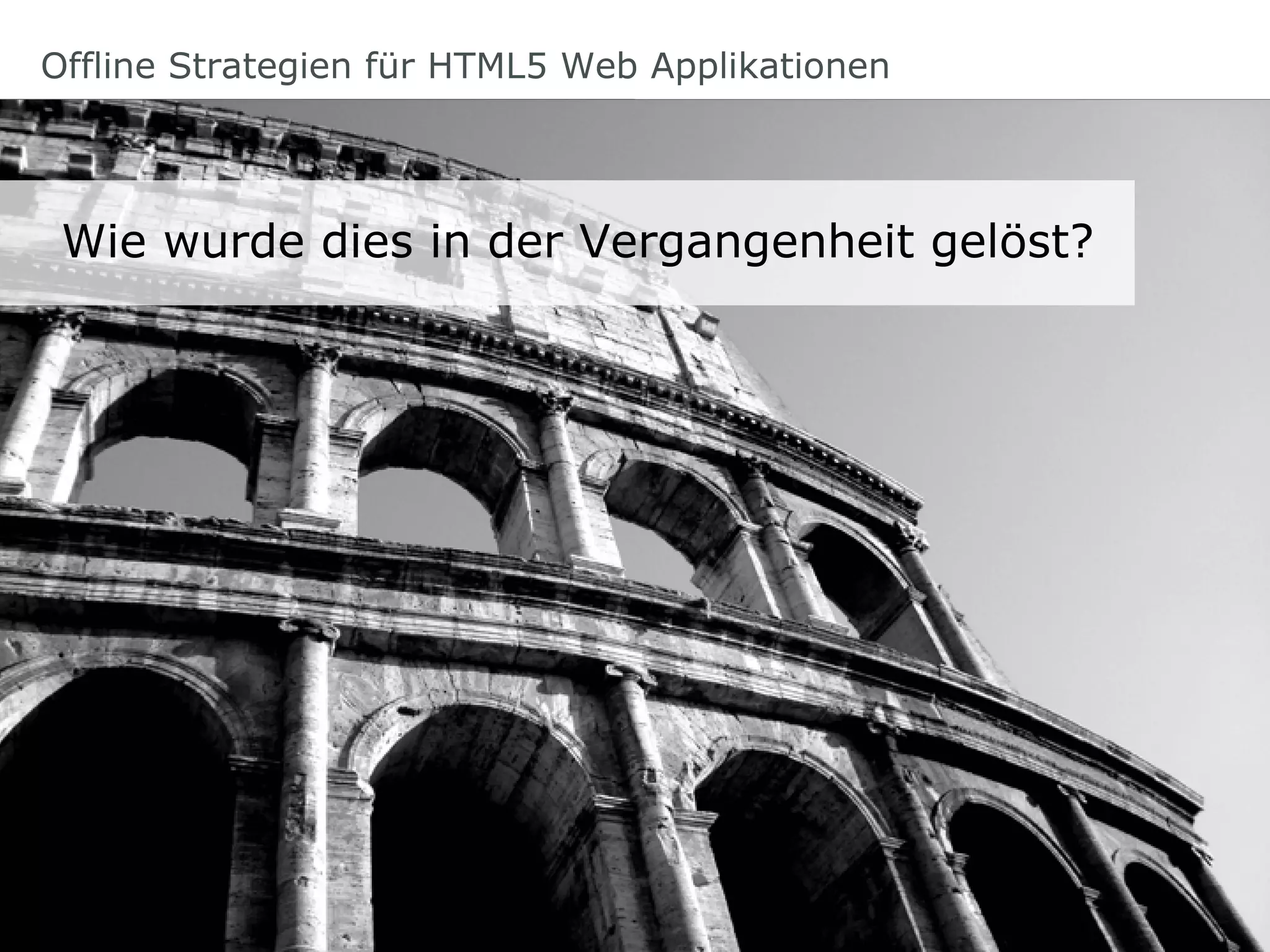Click the second dark arch on the bottom tier

484,837
